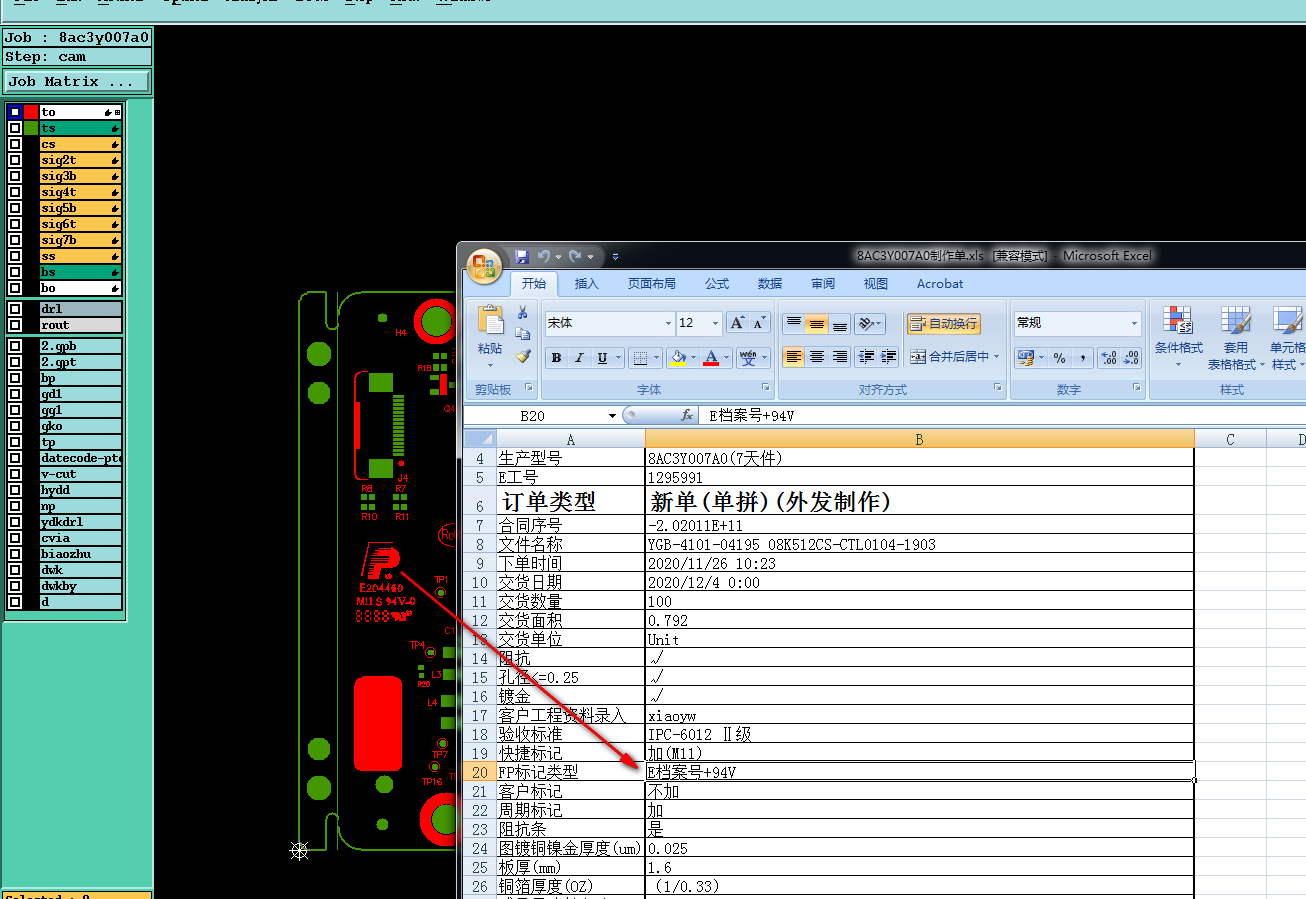Viewport: 1306px width, 899px height.
Task: Open the number format 常规 dropdown
Action: pyautogui.click(x=1134, y=323)
